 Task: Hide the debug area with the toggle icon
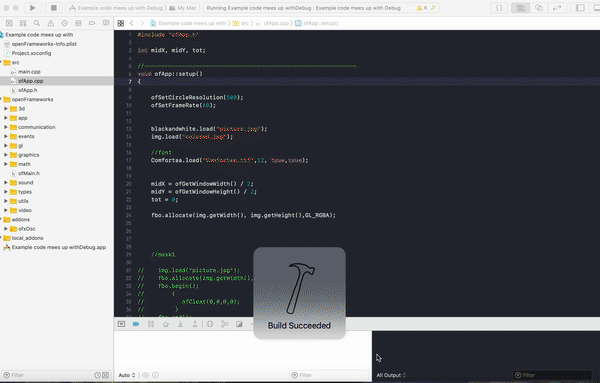point(121,324)
